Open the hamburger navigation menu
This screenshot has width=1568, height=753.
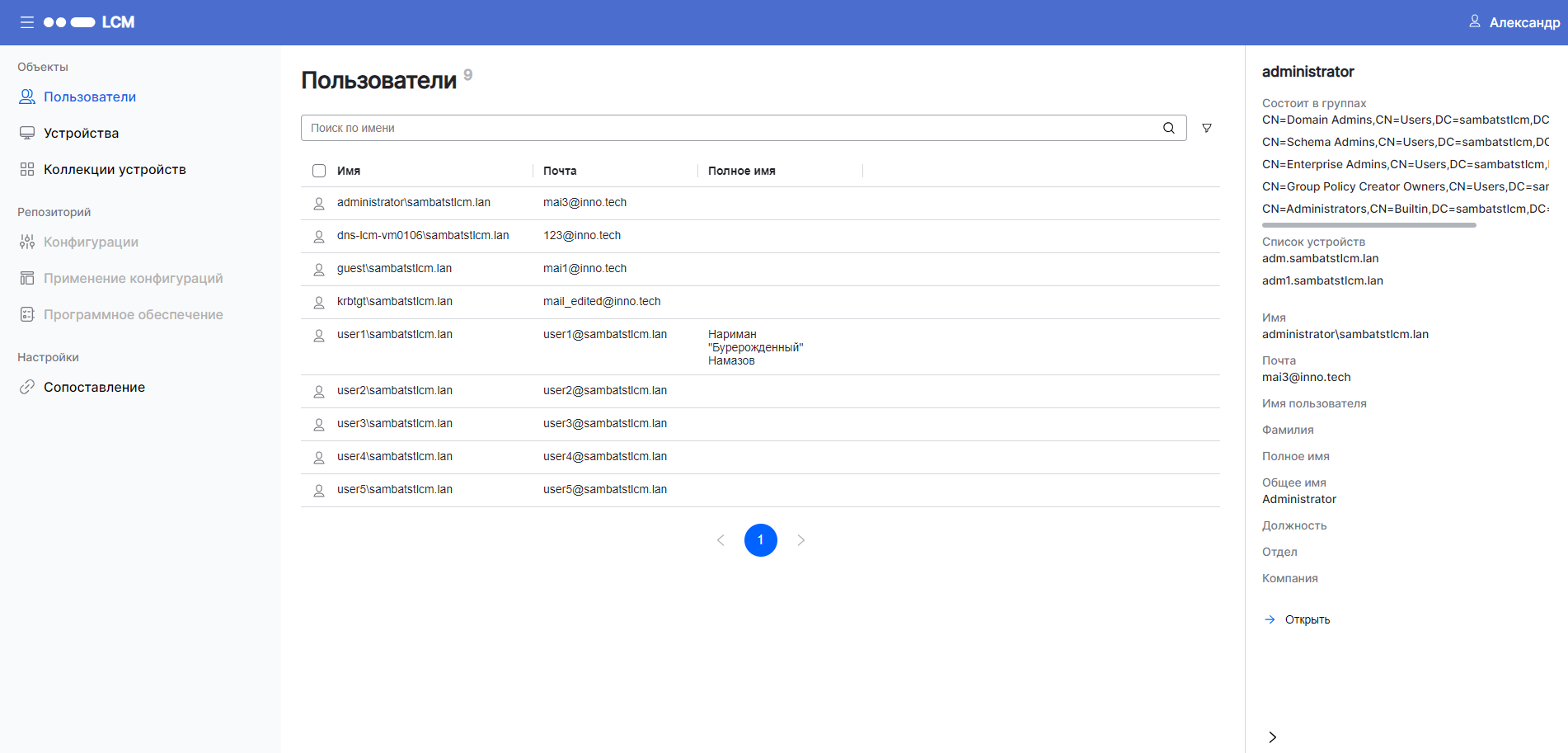point(26,22)
